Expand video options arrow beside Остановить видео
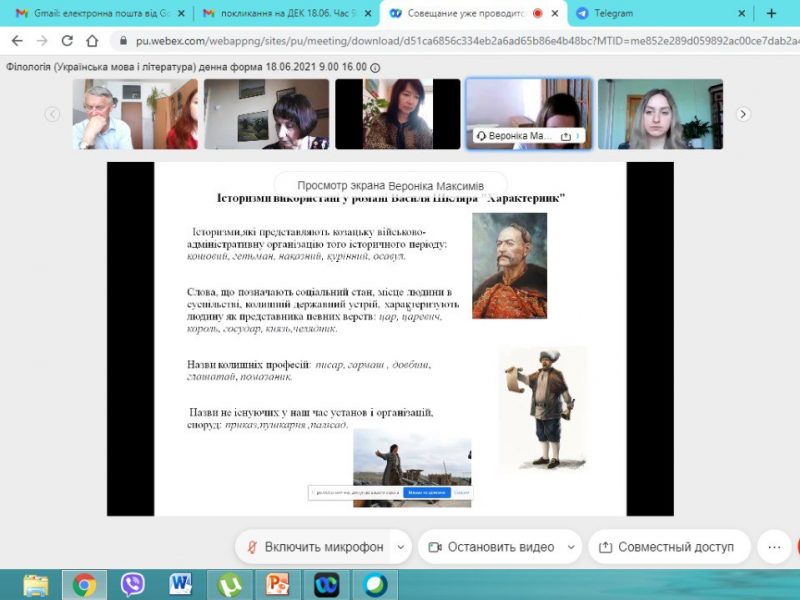Viewport: 800px width, 600px height. [571, 547]
